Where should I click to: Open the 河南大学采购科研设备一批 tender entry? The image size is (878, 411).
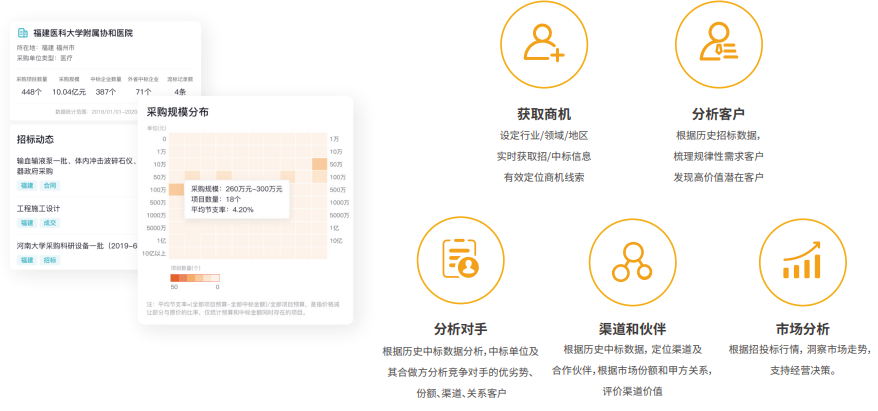pos(77,246)
